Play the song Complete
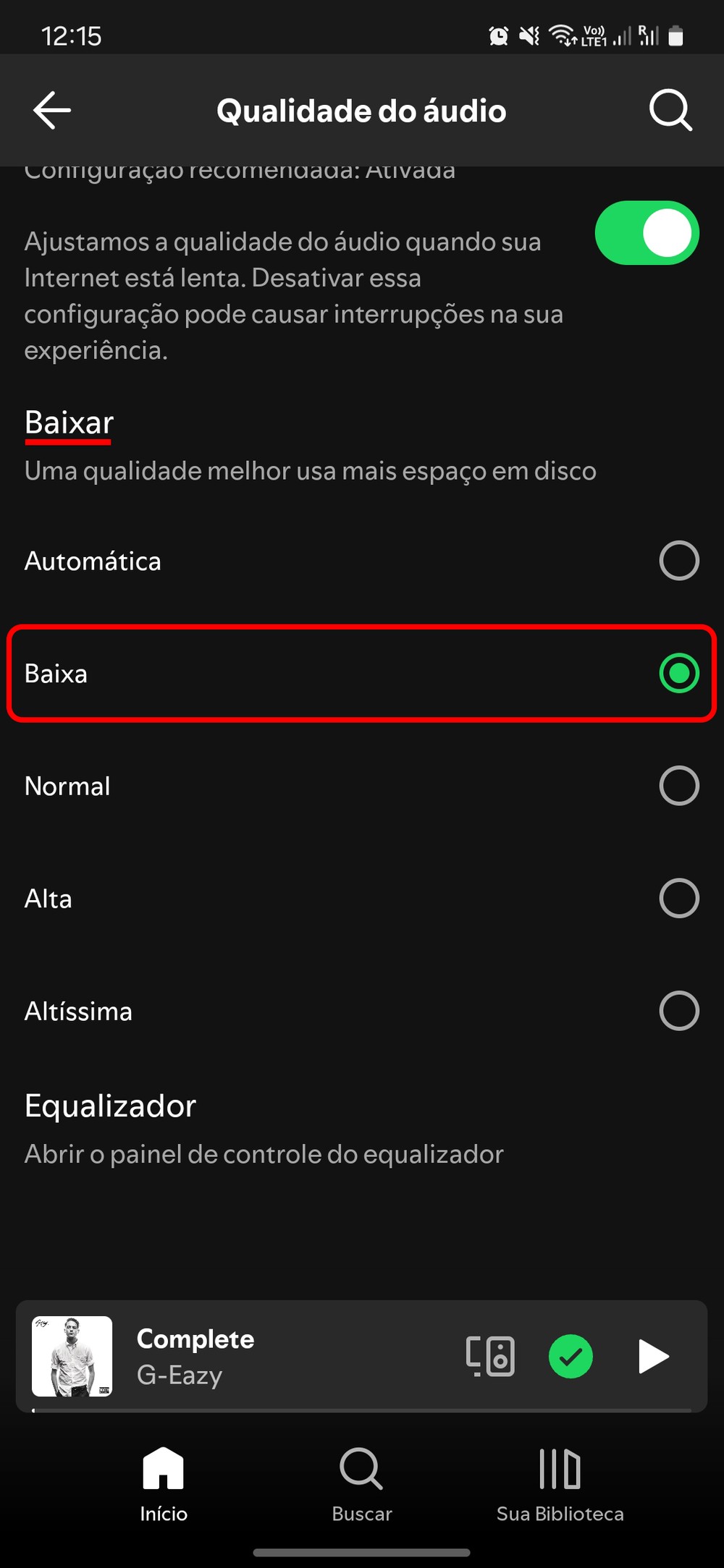 click(653, 1356)
